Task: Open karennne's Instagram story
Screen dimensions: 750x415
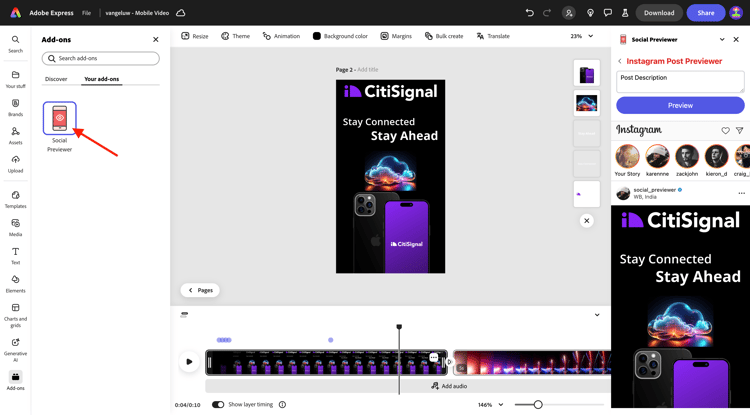Action: pos(657,161)
